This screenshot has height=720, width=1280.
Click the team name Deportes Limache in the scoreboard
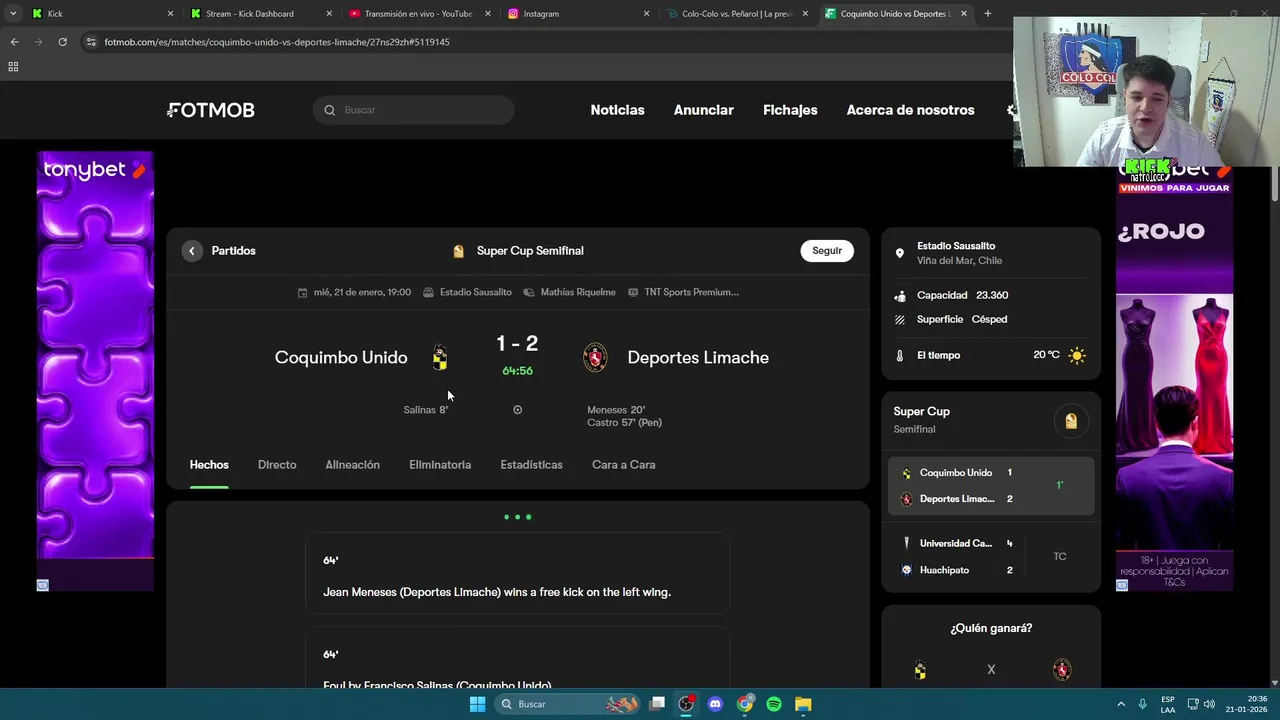tap(698, 358)
